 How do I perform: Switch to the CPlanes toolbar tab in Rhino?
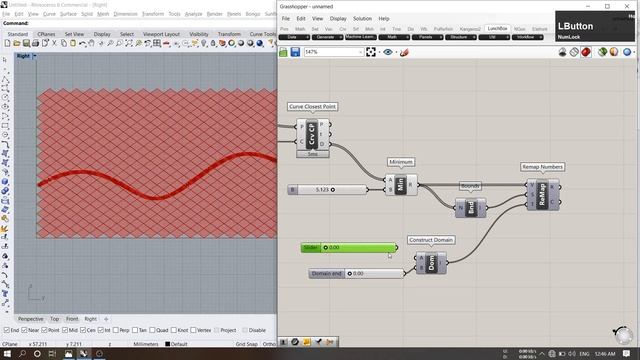[x=46, y=34]
